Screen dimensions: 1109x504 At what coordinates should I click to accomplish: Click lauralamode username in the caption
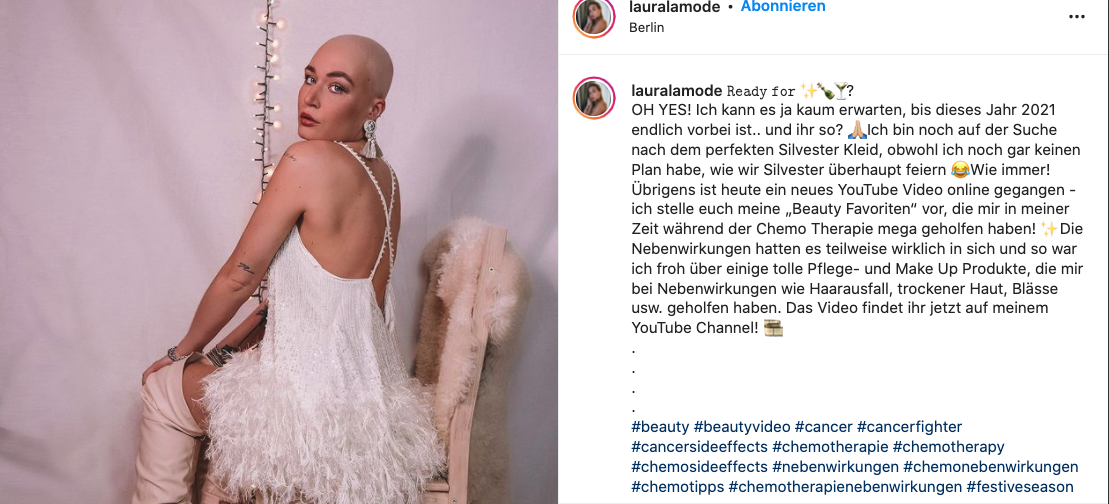[675, 91]
